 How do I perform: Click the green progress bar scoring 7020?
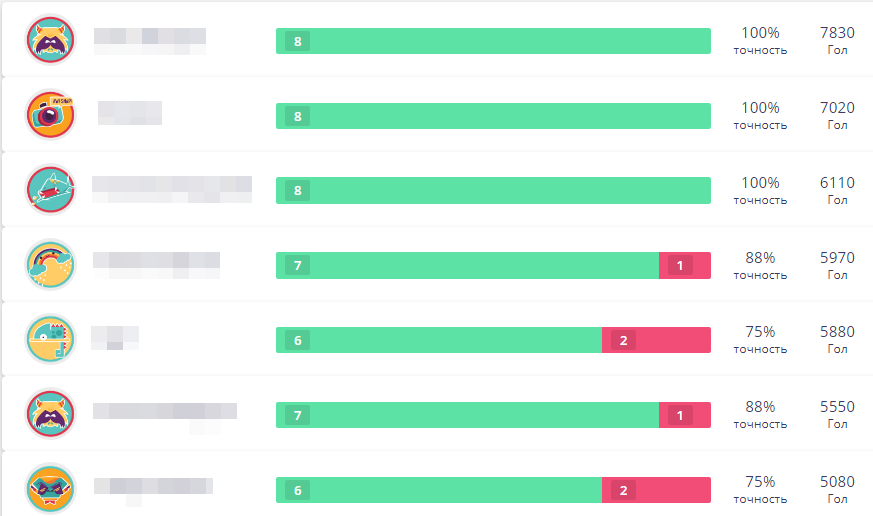[493, 116]
